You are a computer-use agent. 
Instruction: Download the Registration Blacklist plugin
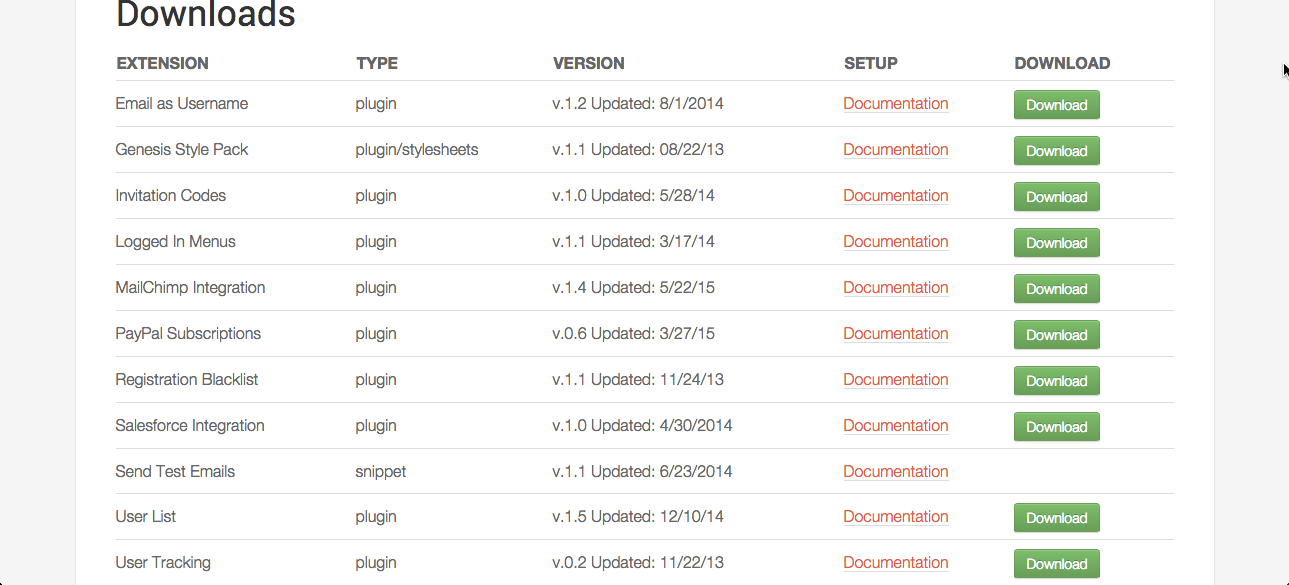(x=1056, y=381)
